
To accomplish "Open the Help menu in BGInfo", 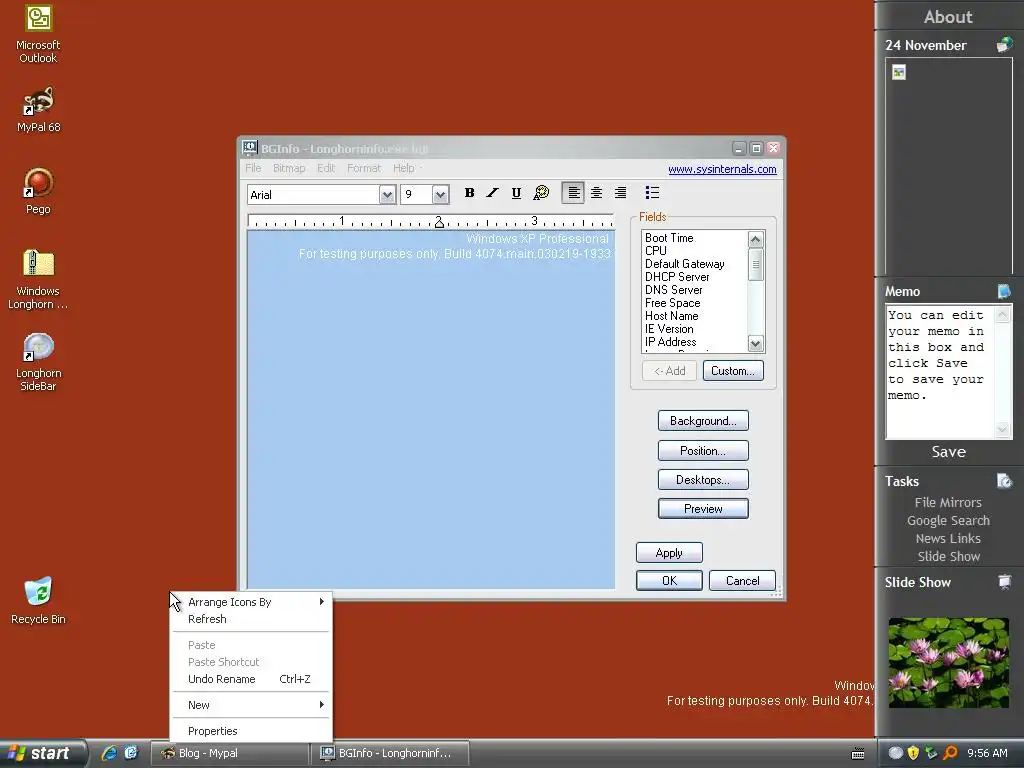I will (x=404, y=168).
